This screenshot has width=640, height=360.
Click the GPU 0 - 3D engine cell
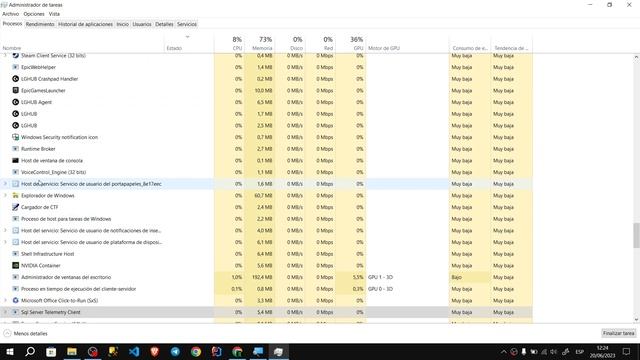click(x=407, y=289)
